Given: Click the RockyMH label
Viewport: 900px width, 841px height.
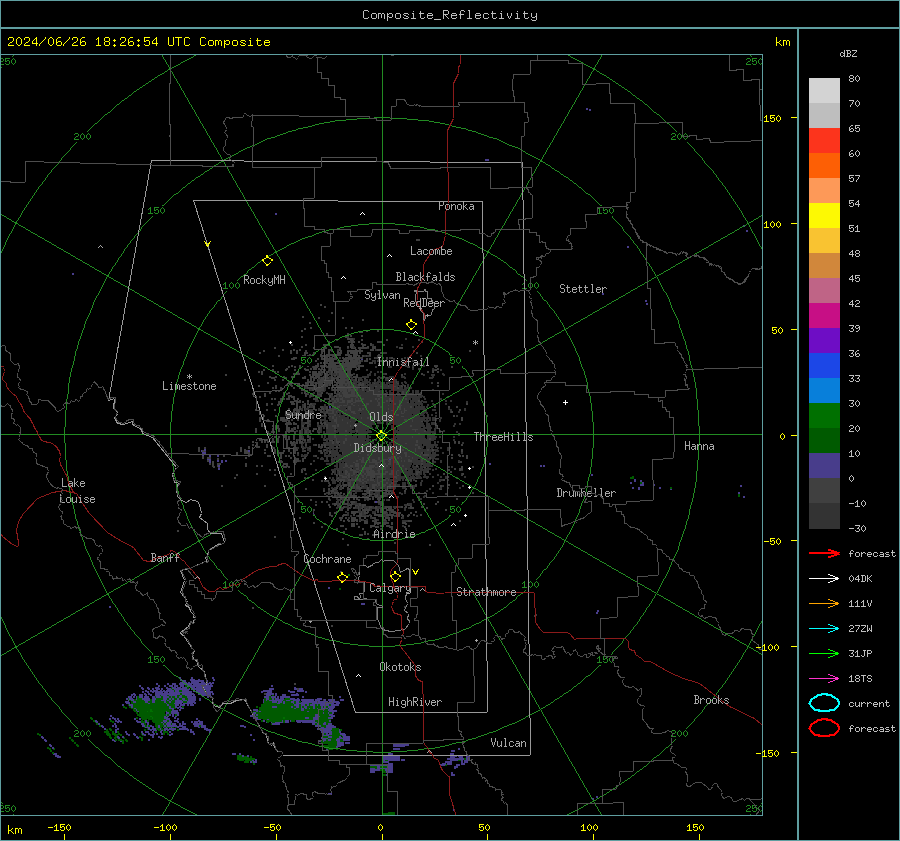Looking at the screenshot, I should coord(264,280).
